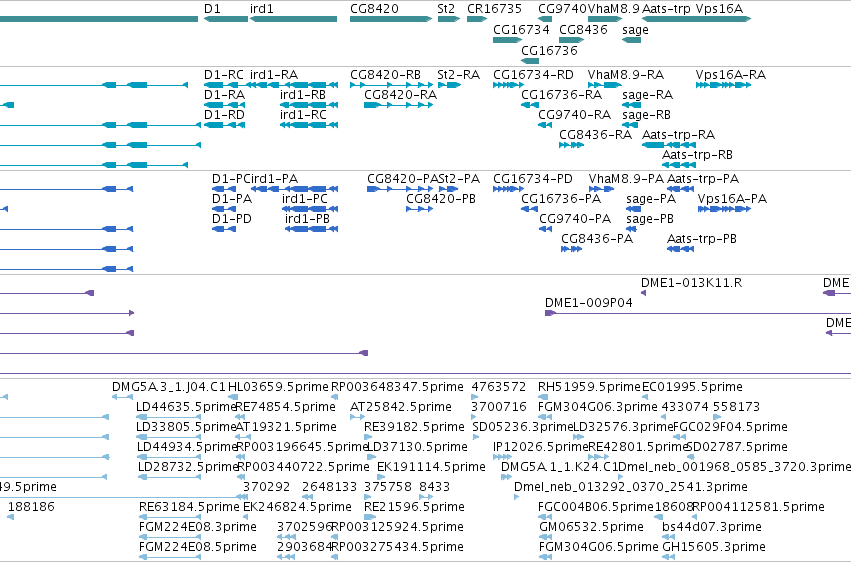The width and height of the screenshot is (851, 562).
Task: Click the Vps16A gene label
Action: point(719,9)
